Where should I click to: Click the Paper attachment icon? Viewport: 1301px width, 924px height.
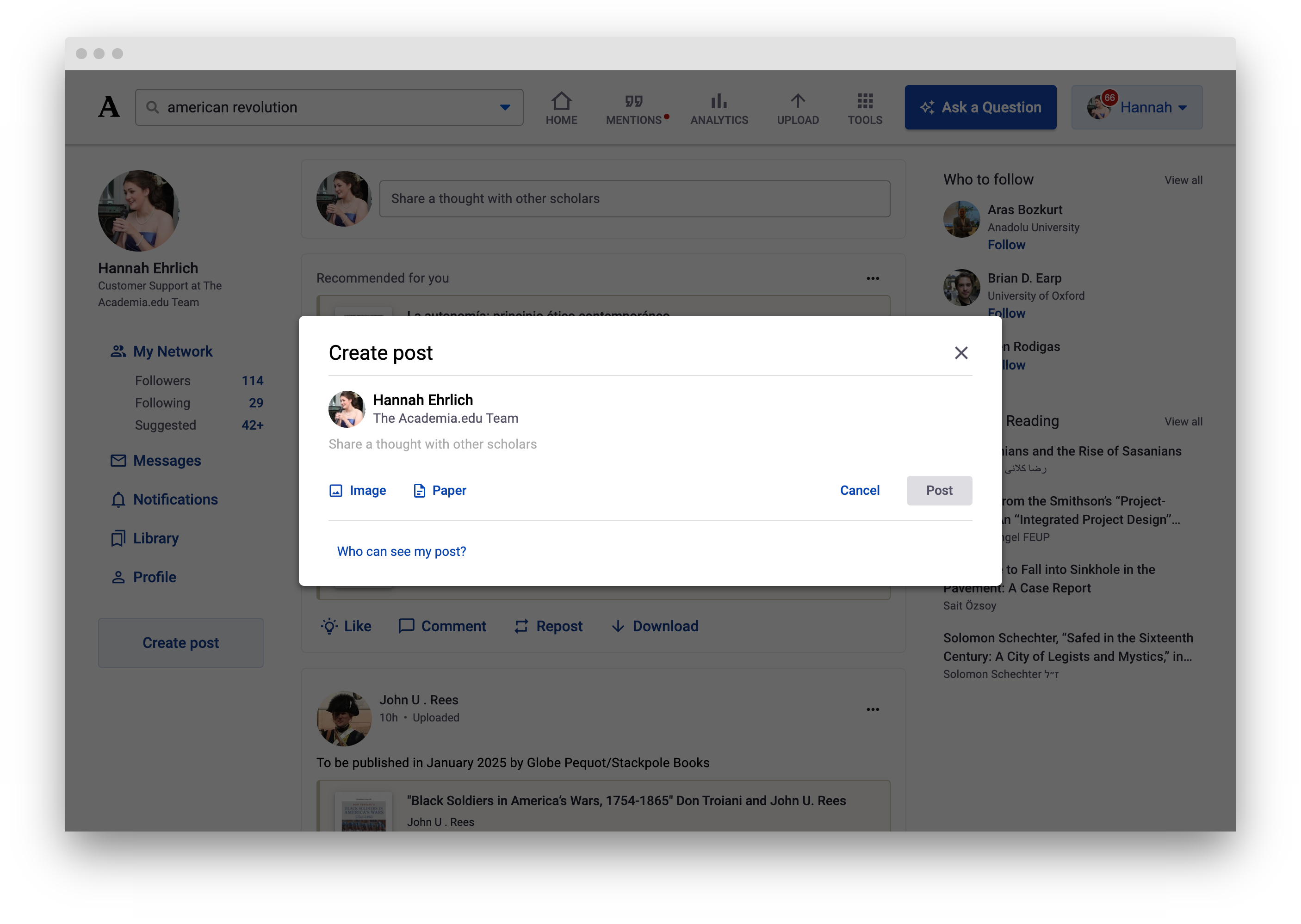420,491
